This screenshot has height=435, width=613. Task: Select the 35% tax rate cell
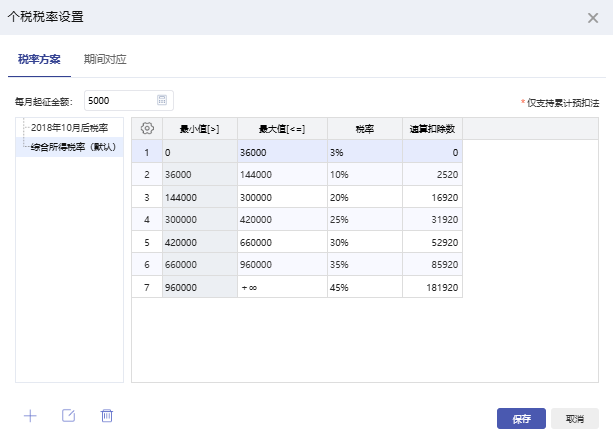tap(364, 263)
